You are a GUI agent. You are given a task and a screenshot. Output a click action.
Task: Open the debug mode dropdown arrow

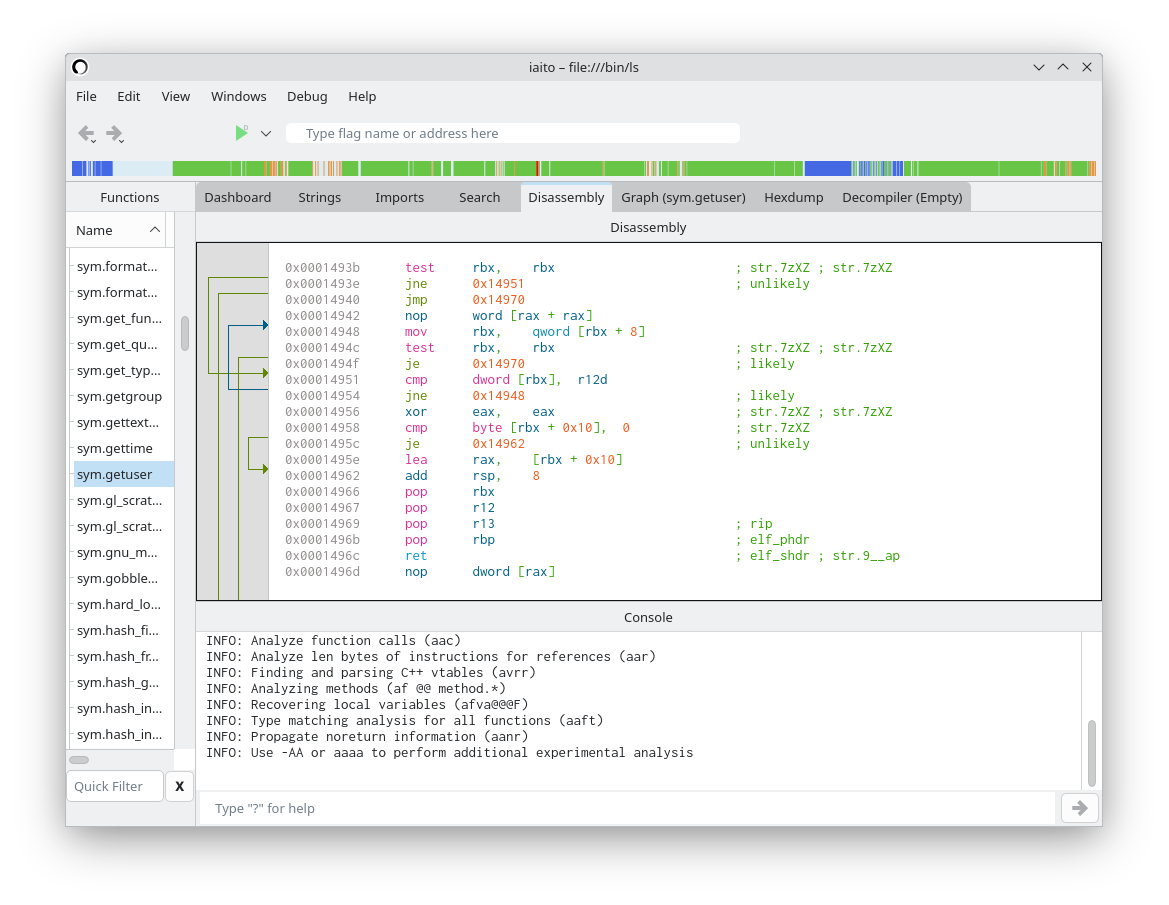point(266,133)
